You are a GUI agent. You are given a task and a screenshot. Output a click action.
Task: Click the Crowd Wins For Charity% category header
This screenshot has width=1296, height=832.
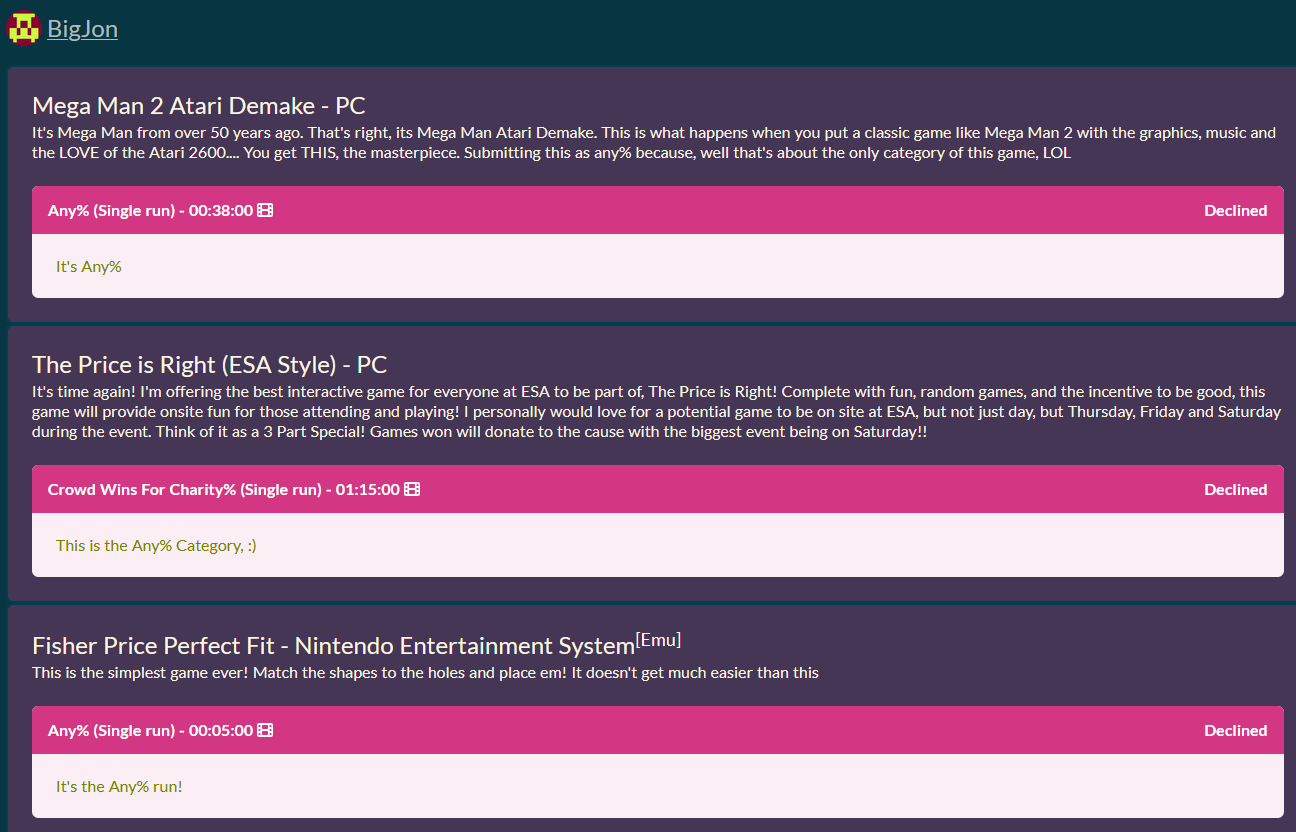tap(658, 489)
